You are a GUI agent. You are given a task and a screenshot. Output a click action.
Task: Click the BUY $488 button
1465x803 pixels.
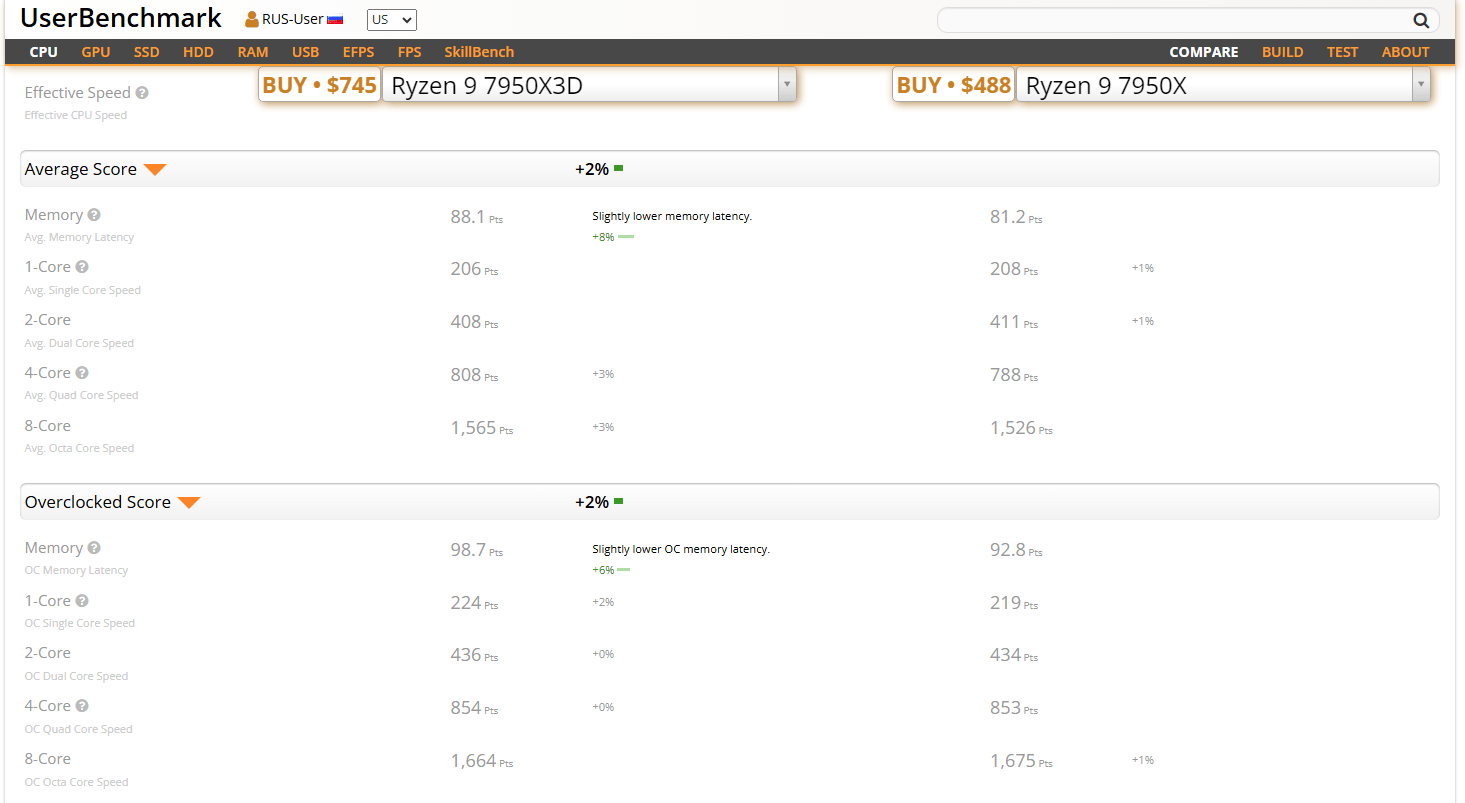click(953, 86)
